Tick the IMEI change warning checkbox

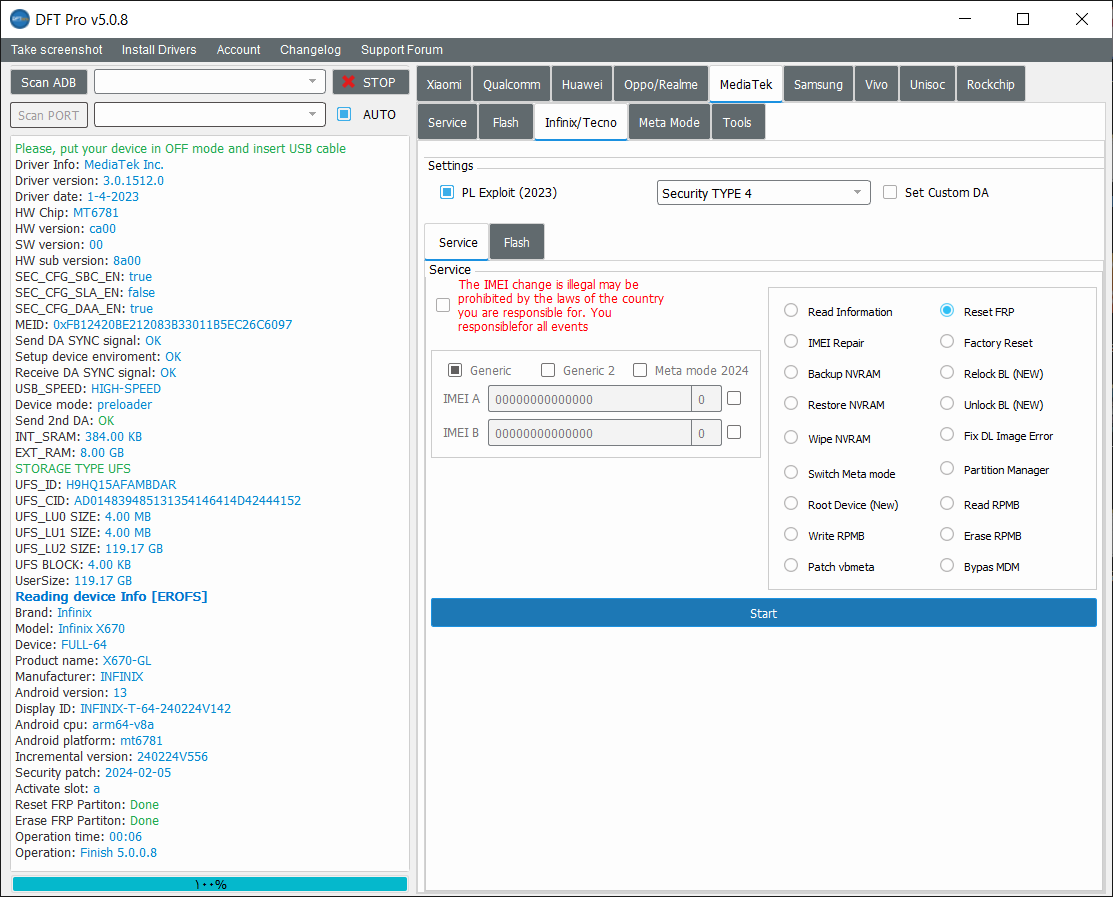pyautogui.click(x=443, y=305)
